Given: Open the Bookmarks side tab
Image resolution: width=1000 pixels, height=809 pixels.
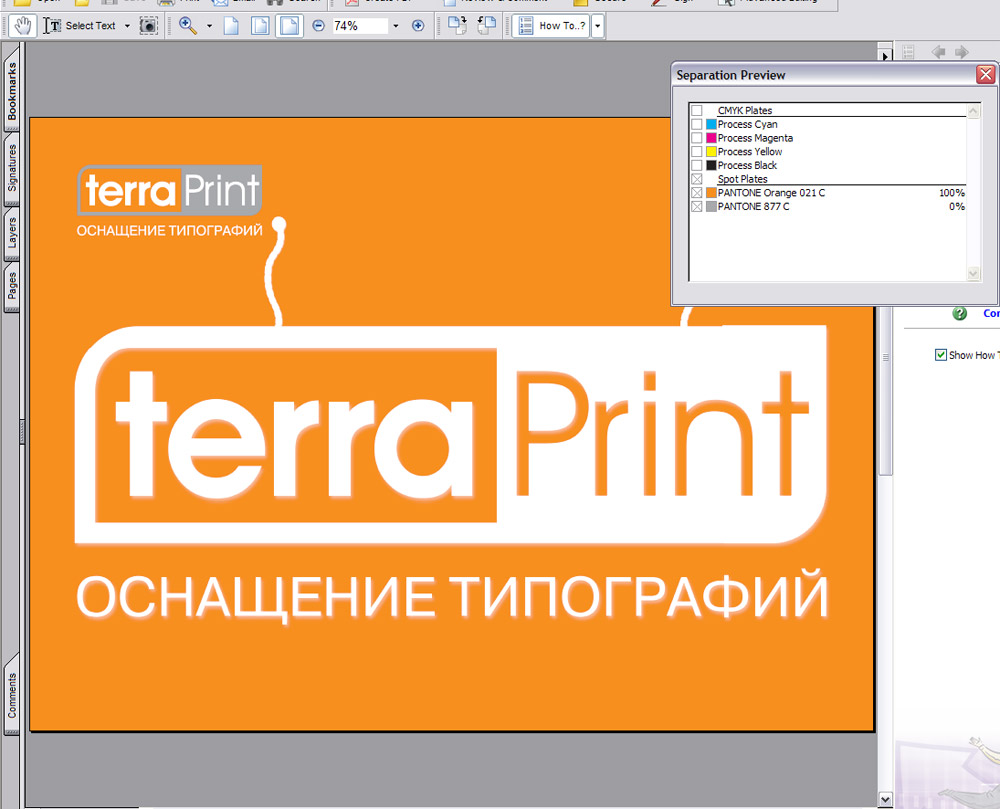Looking at the screenshot, I should pyautogui.click(x=11, y=91).
